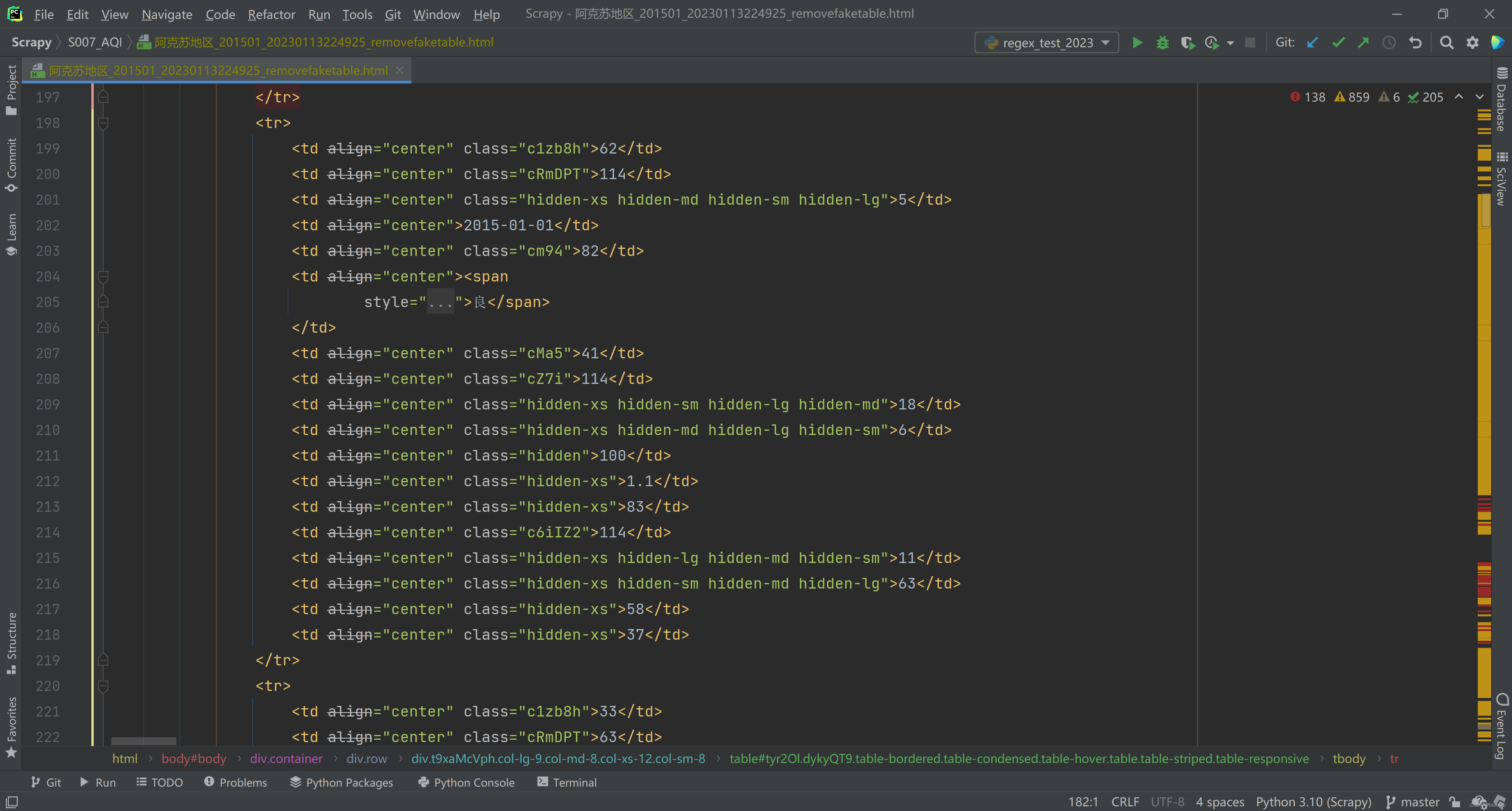Click Git push arrow icon

pos(1363,42)
